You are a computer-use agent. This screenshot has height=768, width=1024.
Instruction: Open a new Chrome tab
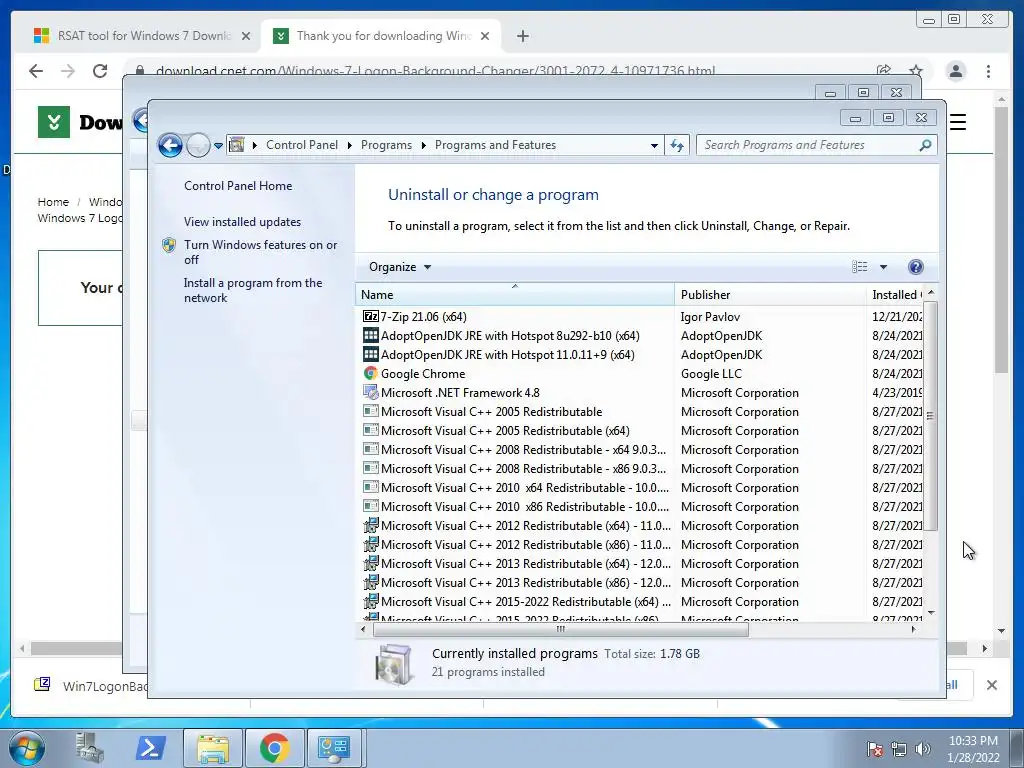(522, 36)
